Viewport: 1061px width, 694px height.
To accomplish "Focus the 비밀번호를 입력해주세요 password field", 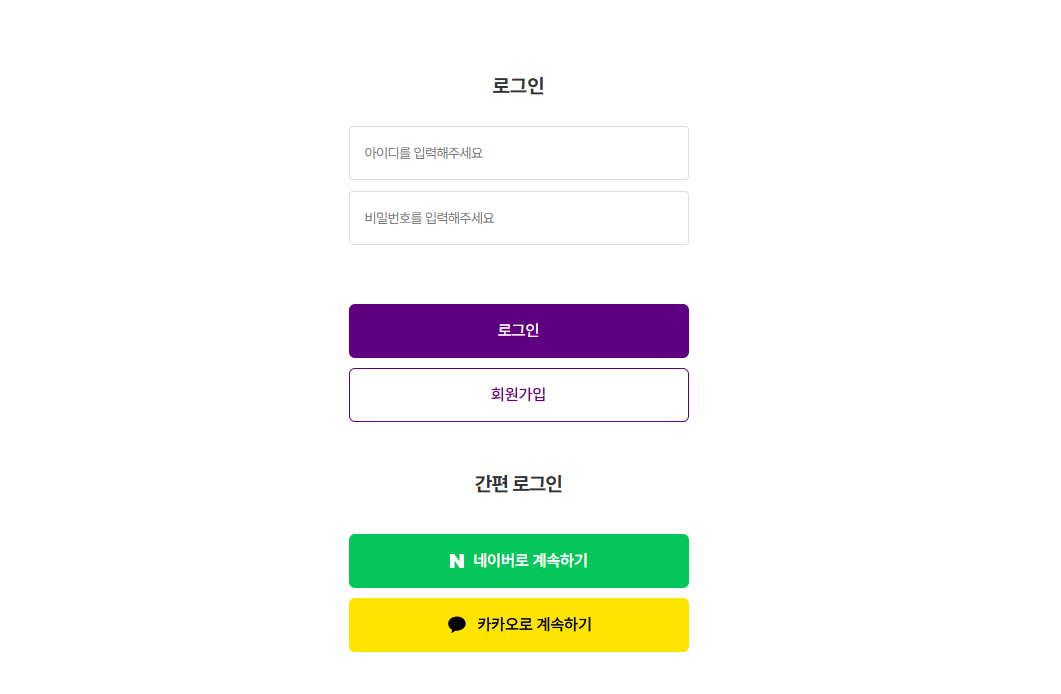I will pyautogui.click(x=518, y=218).
